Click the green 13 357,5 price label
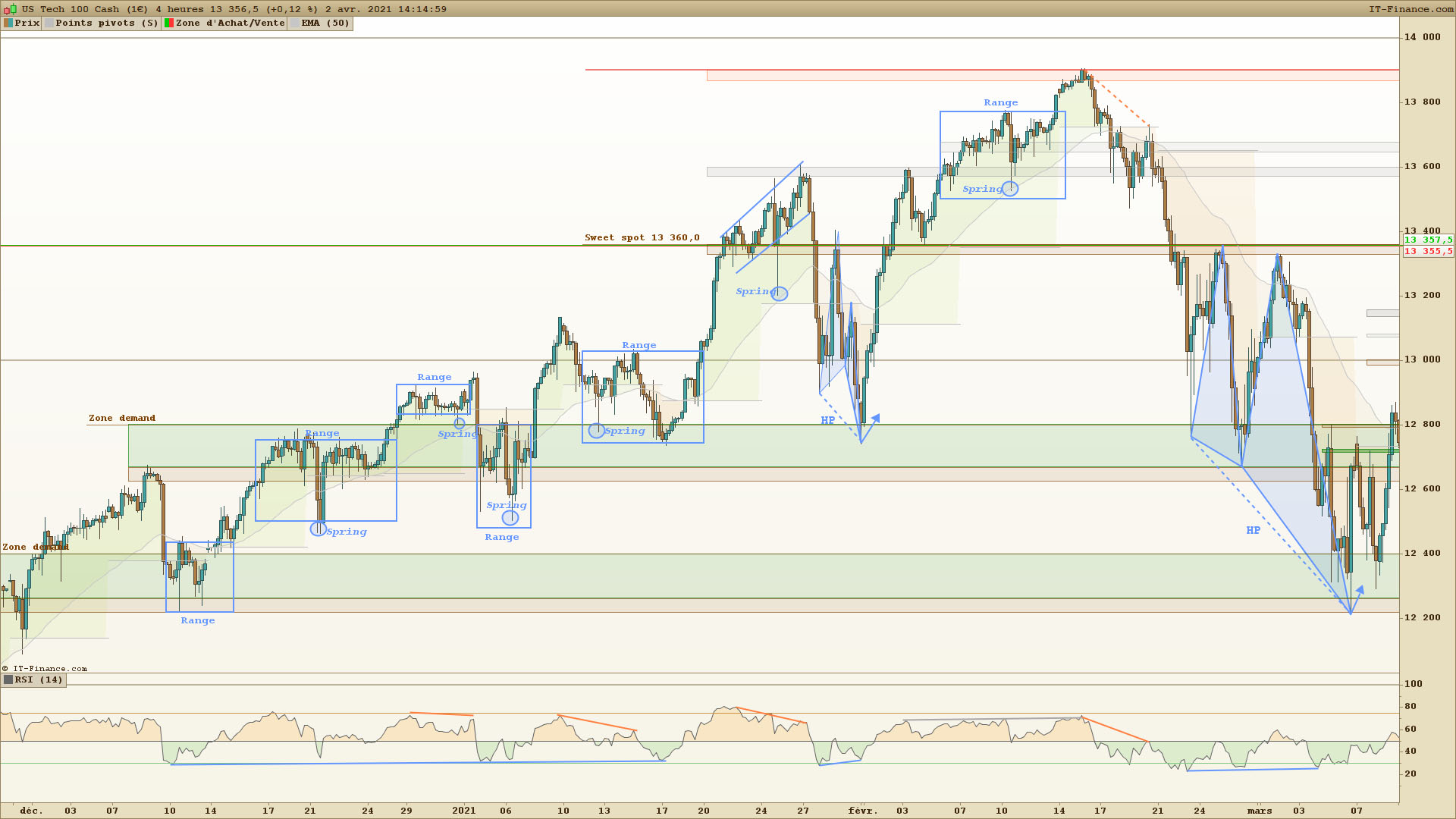This screenshot has width=1456, height=819. (1428, 240)
